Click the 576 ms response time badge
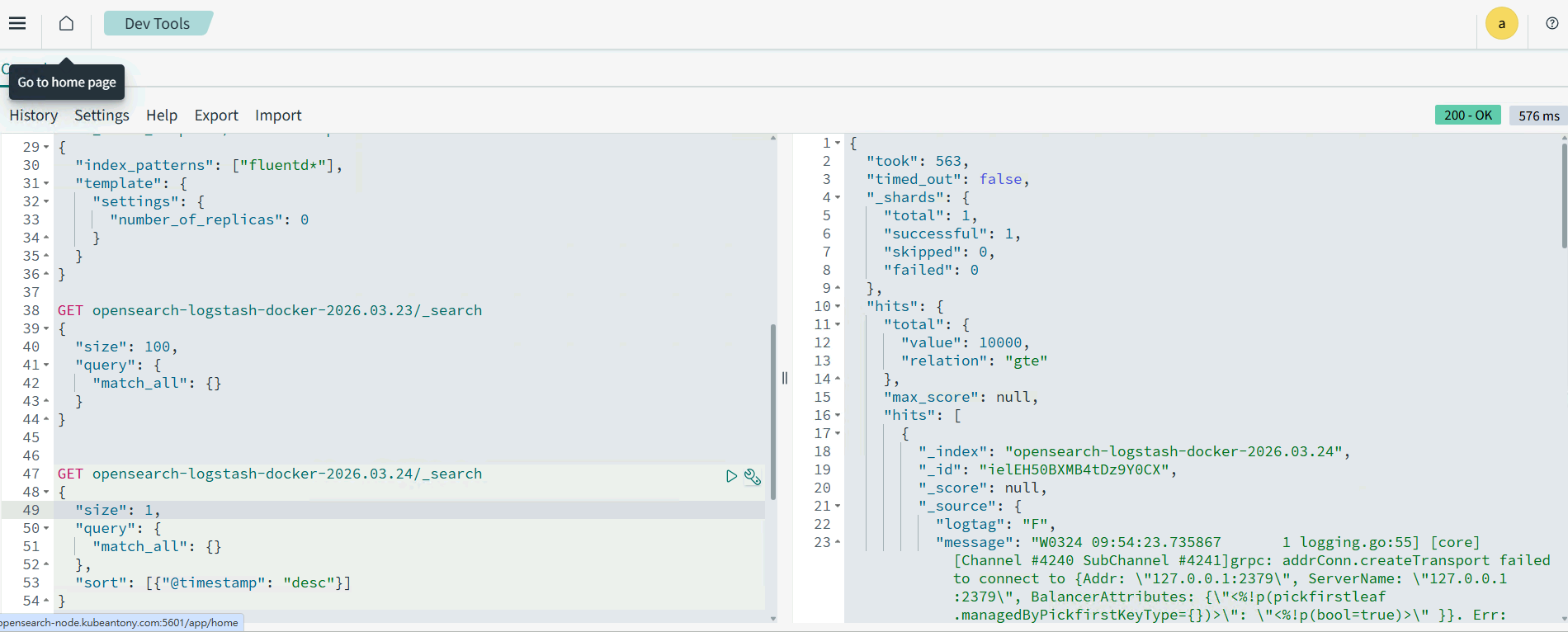This screenshot has height=632, width=1568. (1538, 116)
